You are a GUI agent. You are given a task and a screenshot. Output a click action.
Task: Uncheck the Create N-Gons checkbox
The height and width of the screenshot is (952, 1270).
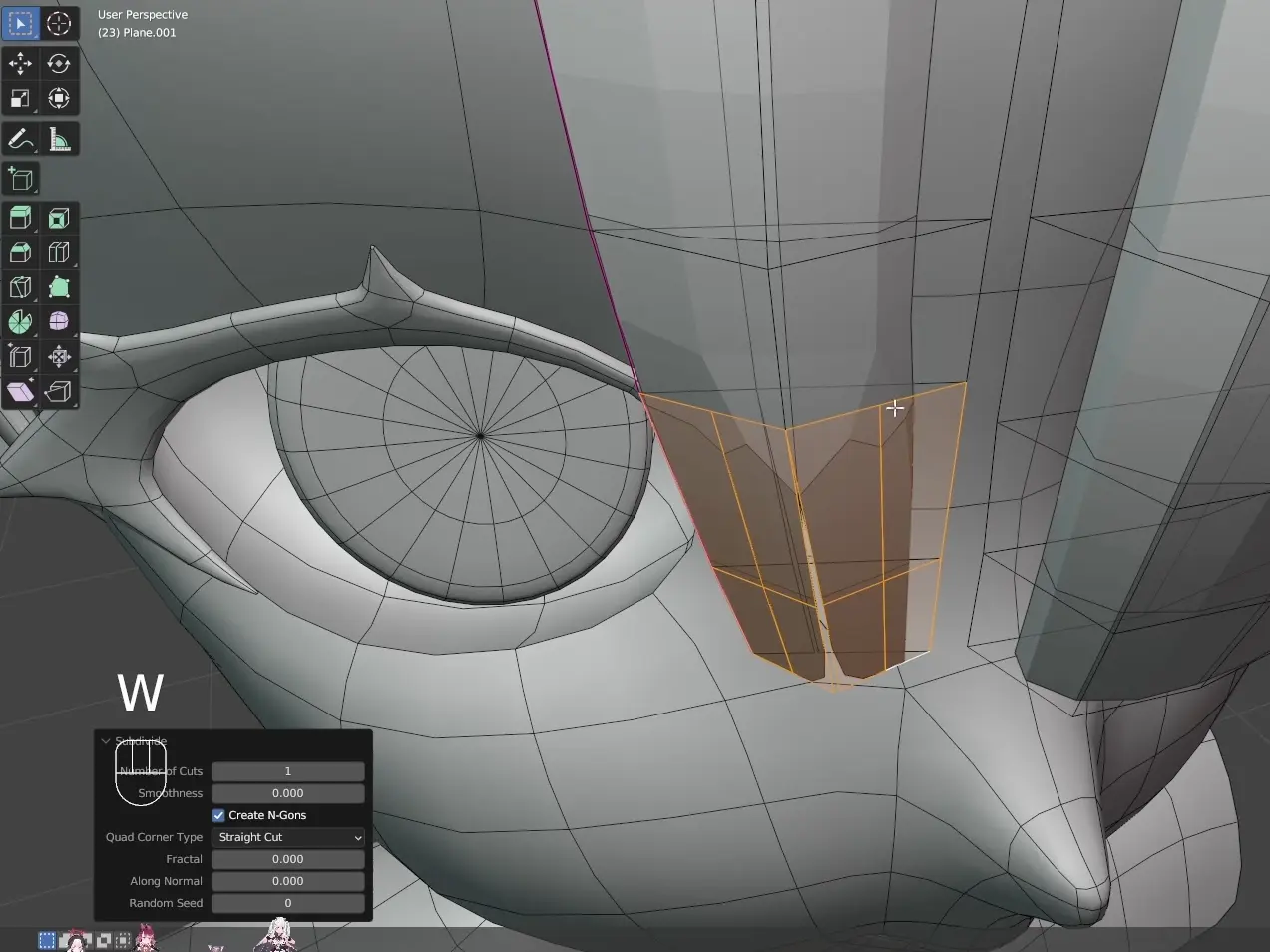pos(218,815)
